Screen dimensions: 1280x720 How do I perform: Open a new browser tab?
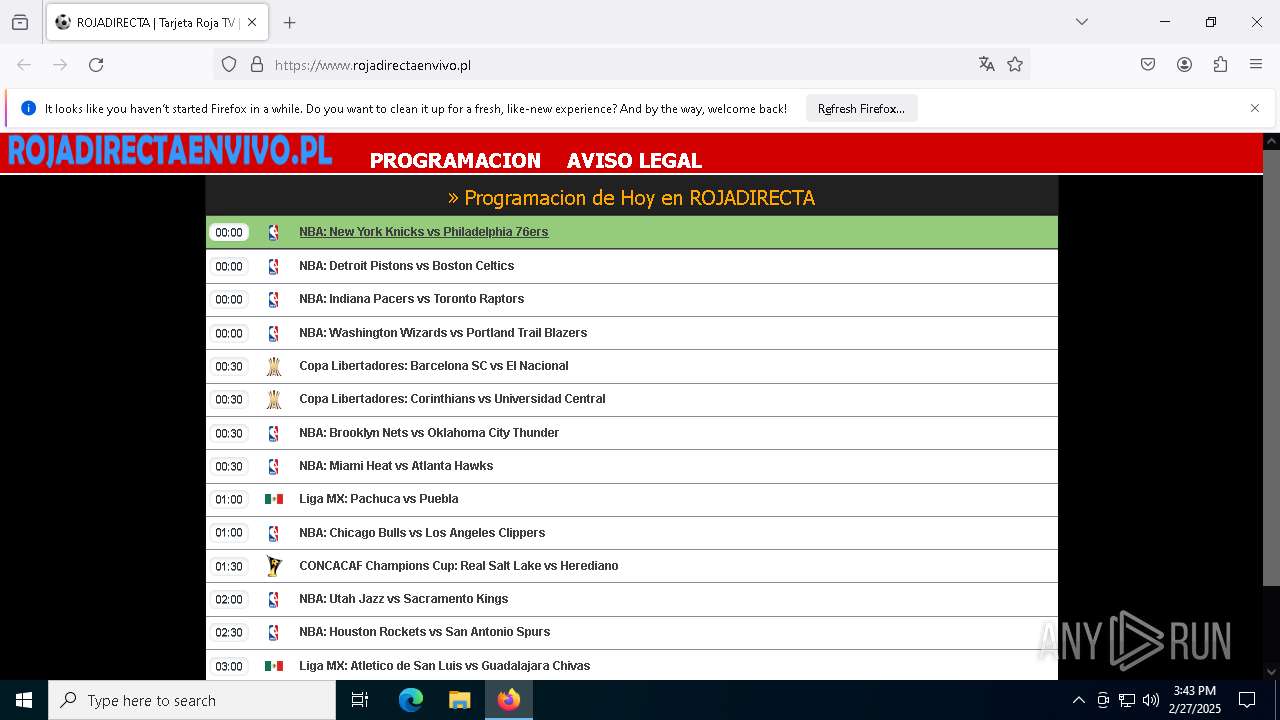289,22
